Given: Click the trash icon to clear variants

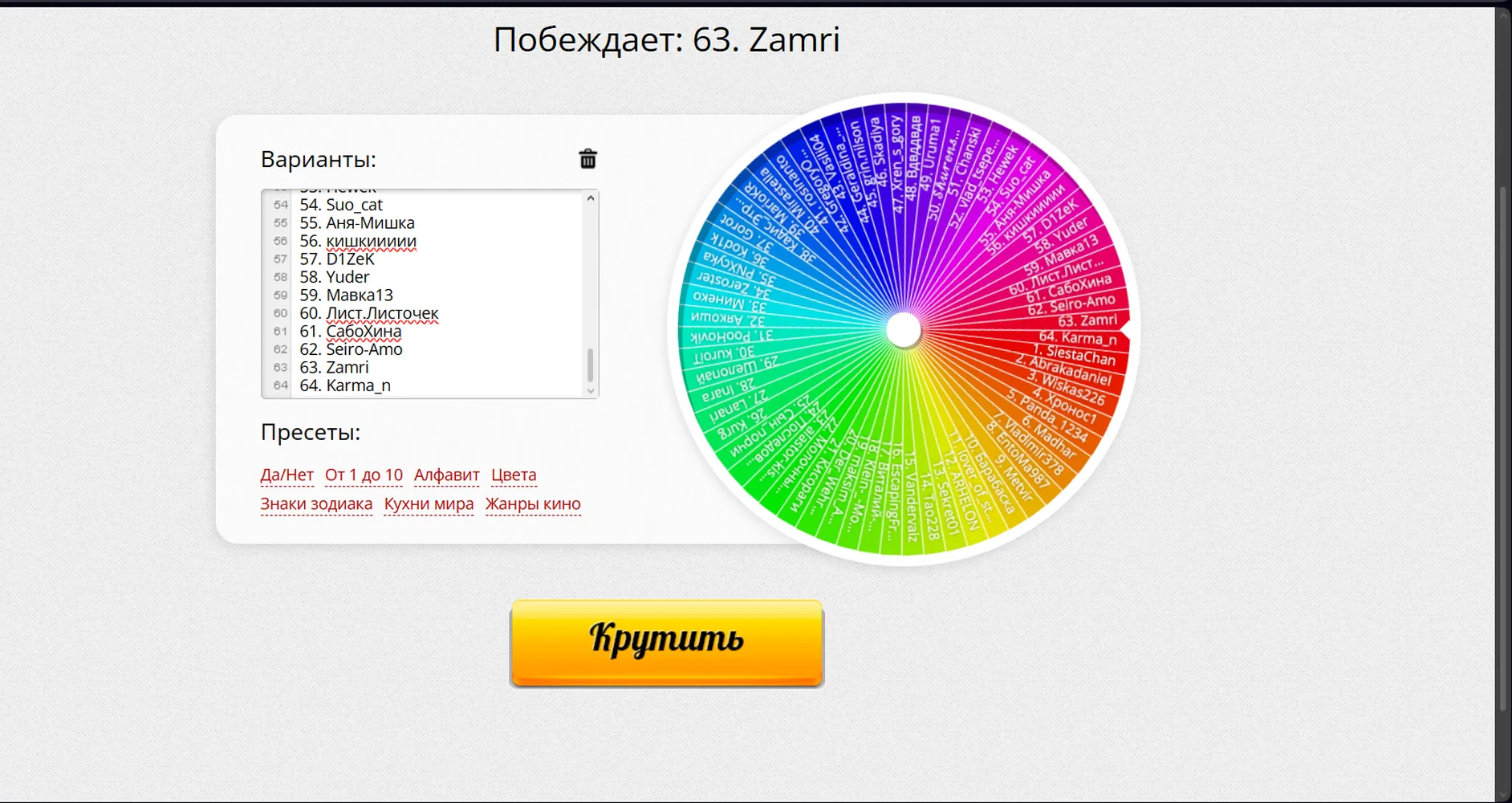Looking at the screenshot, I should coord(587,159).
